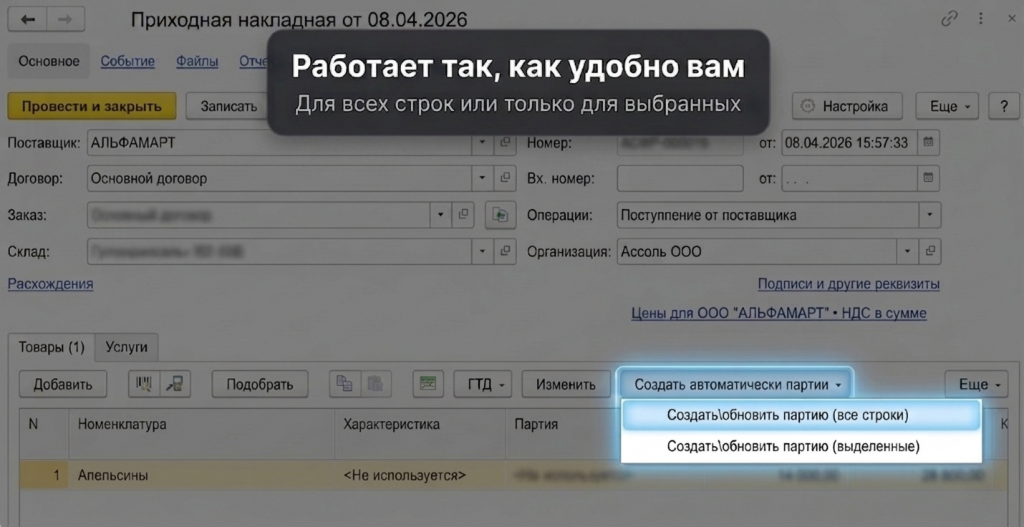The image size is (1024, 527).
Task: Open the Настройка button
Action: pyautogui.click(x=847, y=106)
